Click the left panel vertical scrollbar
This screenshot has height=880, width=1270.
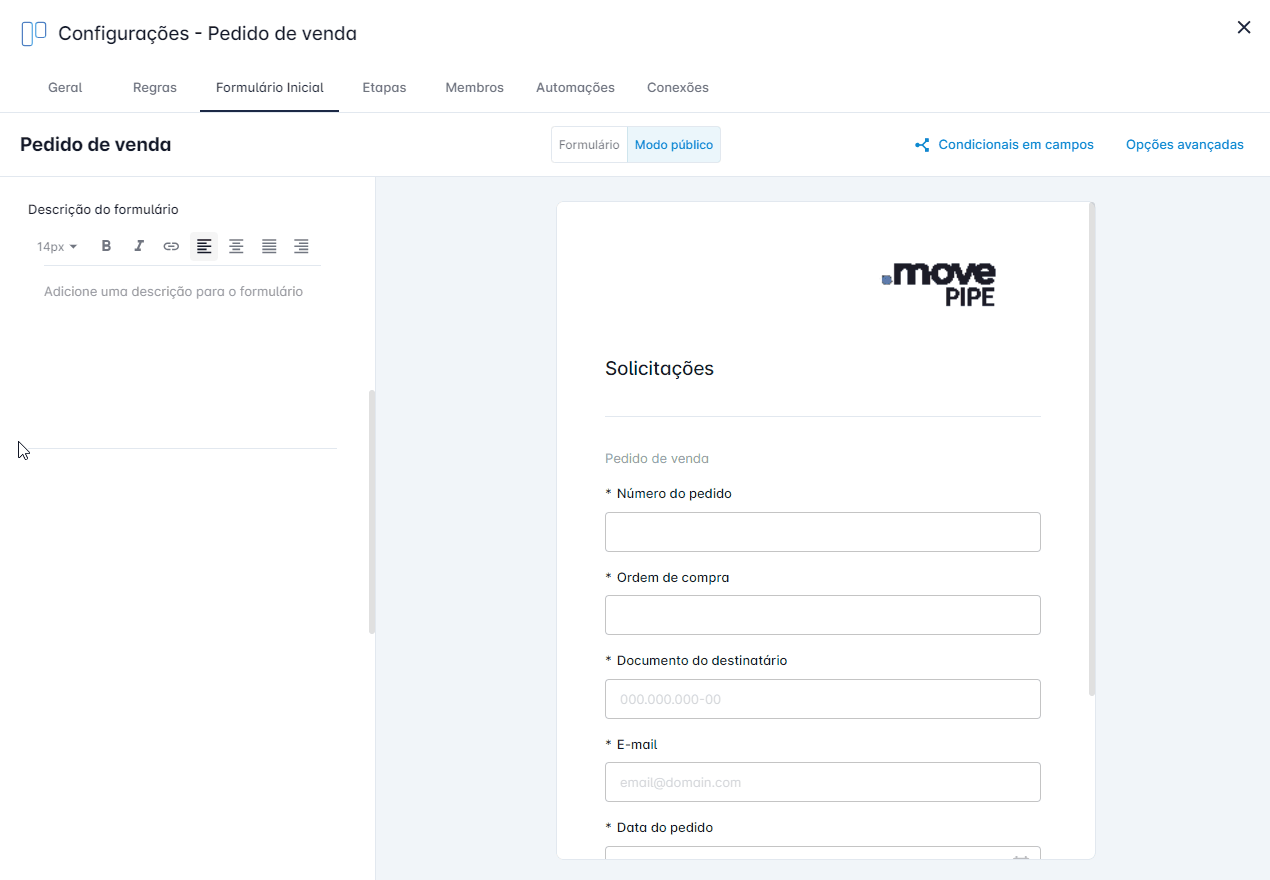coord(372,511)
